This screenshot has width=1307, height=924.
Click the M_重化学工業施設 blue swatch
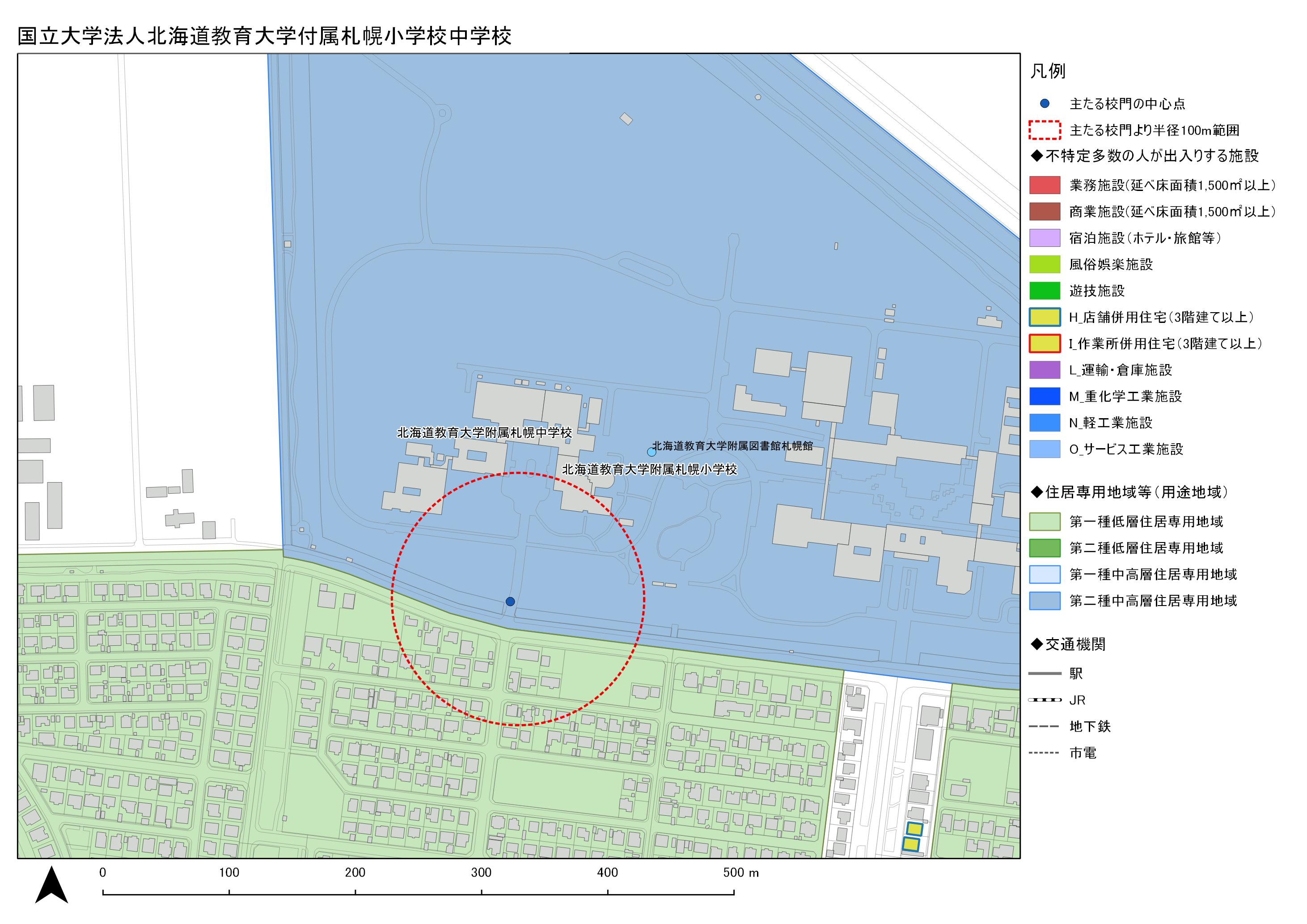(x=1045, y=396)
